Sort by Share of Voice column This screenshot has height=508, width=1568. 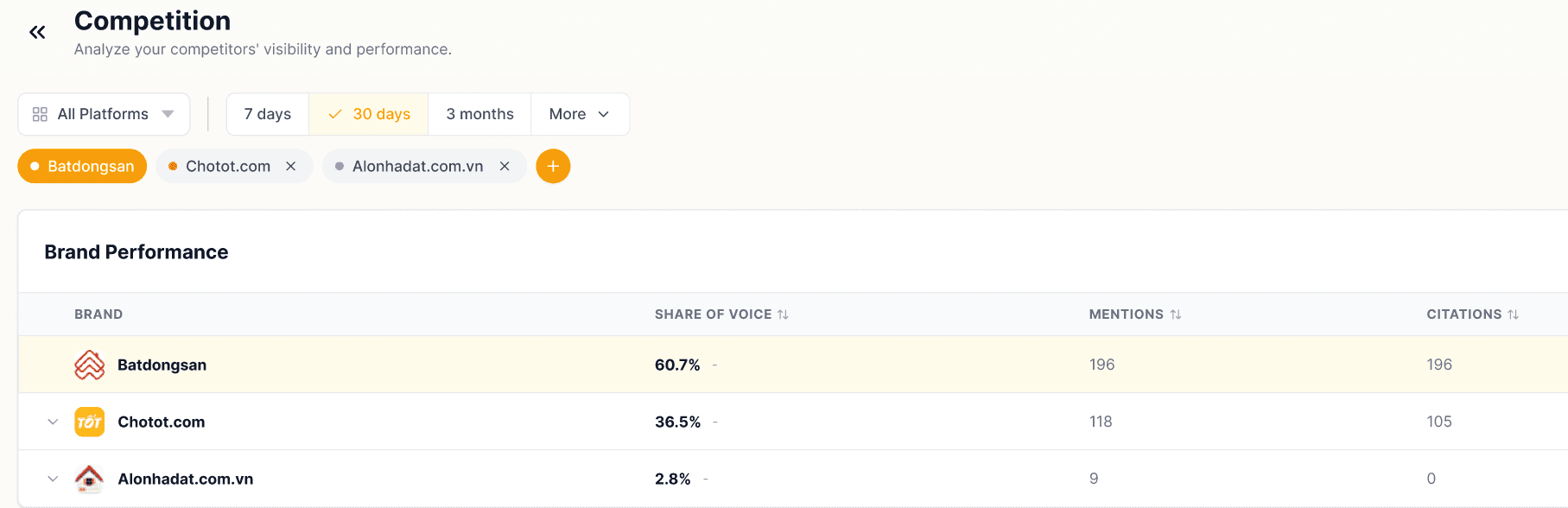pyautogui.click(x=783, y=314)
